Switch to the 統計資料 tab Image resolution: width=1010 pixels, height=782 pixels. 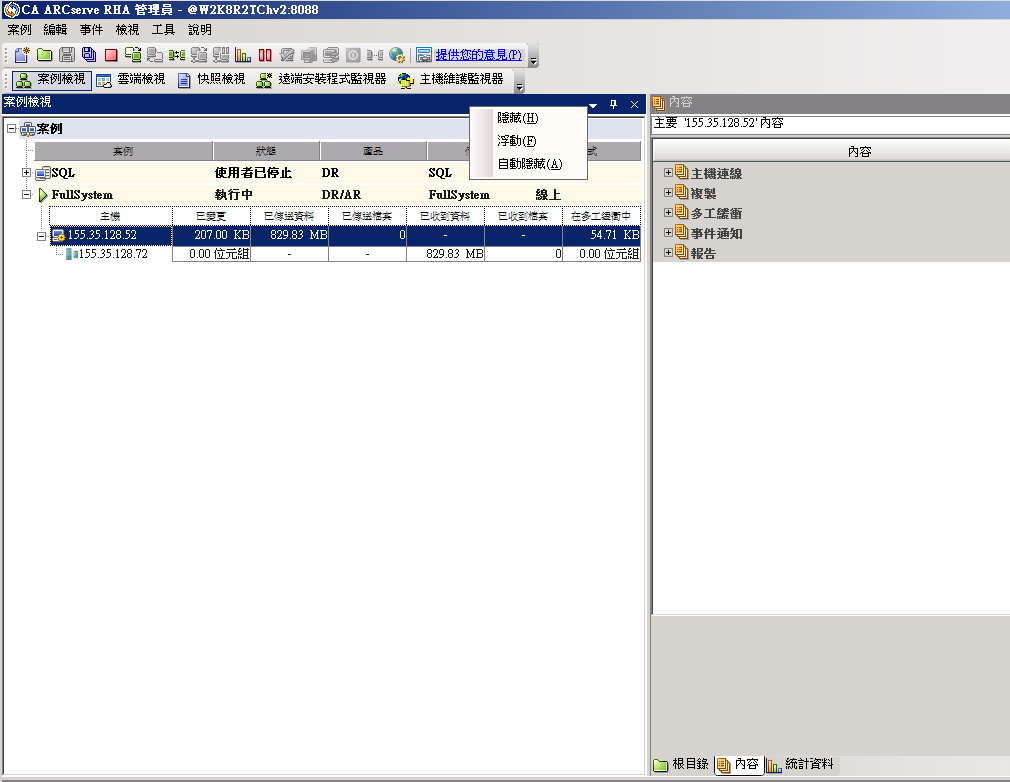(x=800, y=765)
